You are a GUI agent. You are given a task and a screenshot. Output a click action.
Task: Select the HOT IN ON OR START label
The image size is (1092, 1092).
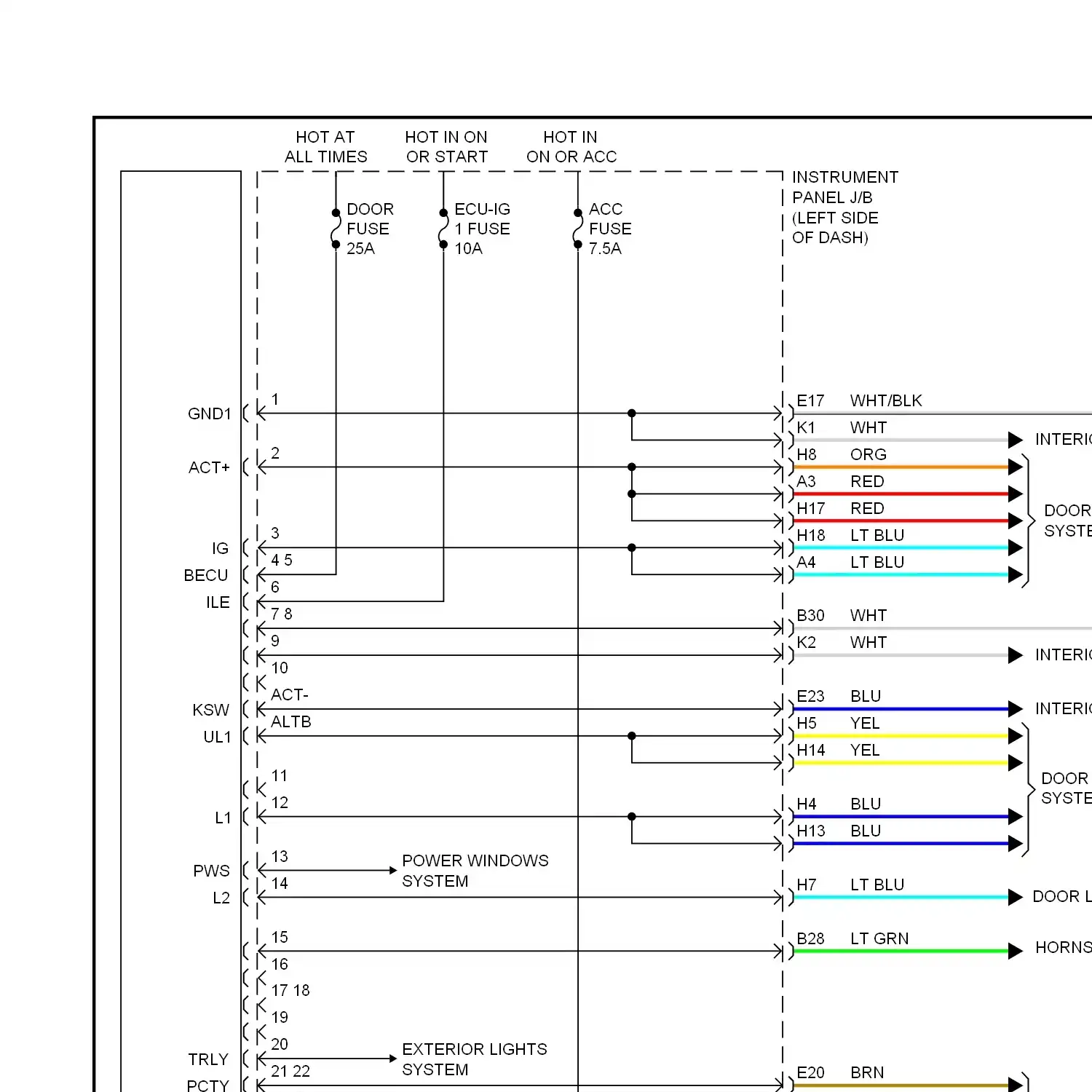[446, 147]
